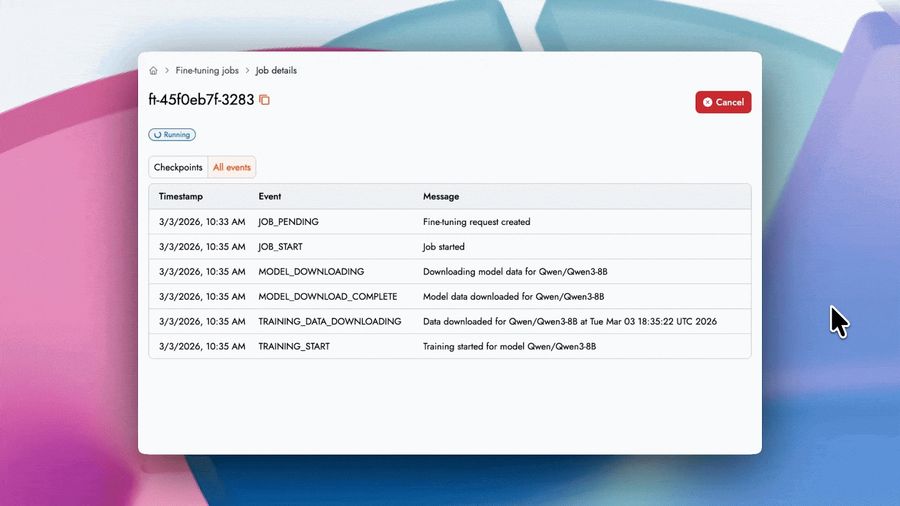The height and width of the screenshot is (506, 900).
Task: Select the JOB_PENDING event cell
Action: click(288, 222)
